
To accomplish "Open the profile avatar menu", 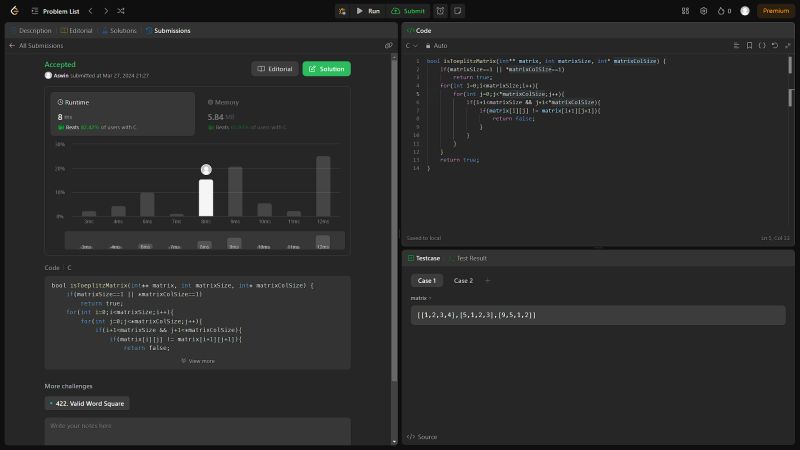I will click(x=745, y=11).
